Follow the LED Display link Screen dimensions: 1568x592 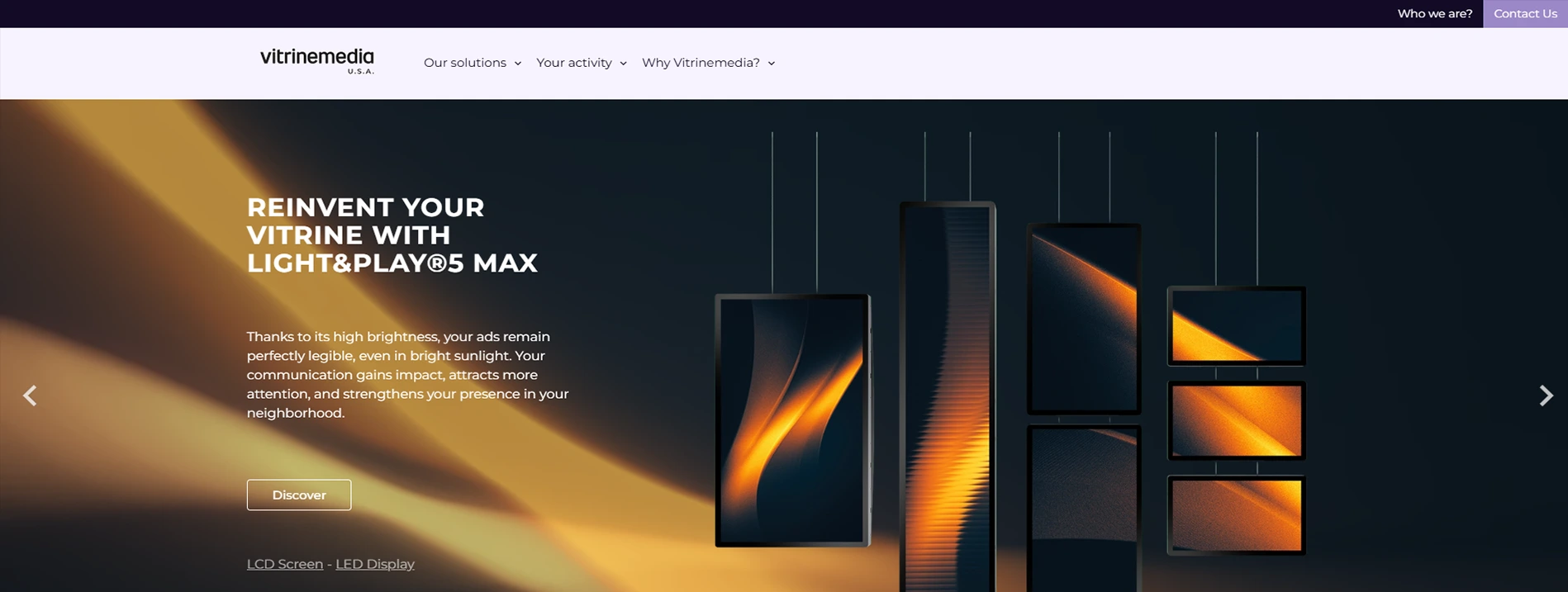(375, 564)
